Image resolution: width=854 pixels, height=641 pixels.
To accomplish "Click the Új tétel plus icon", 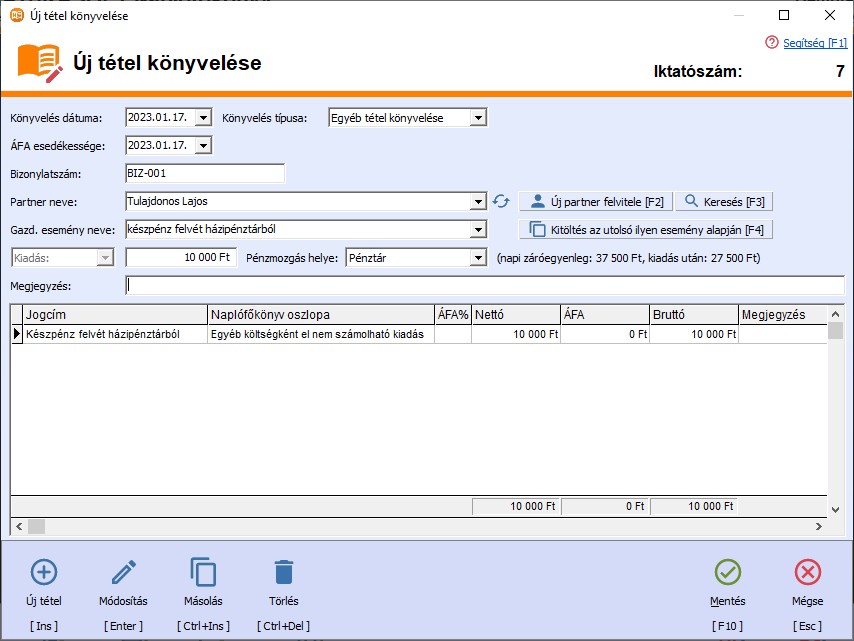I will 44,573.
